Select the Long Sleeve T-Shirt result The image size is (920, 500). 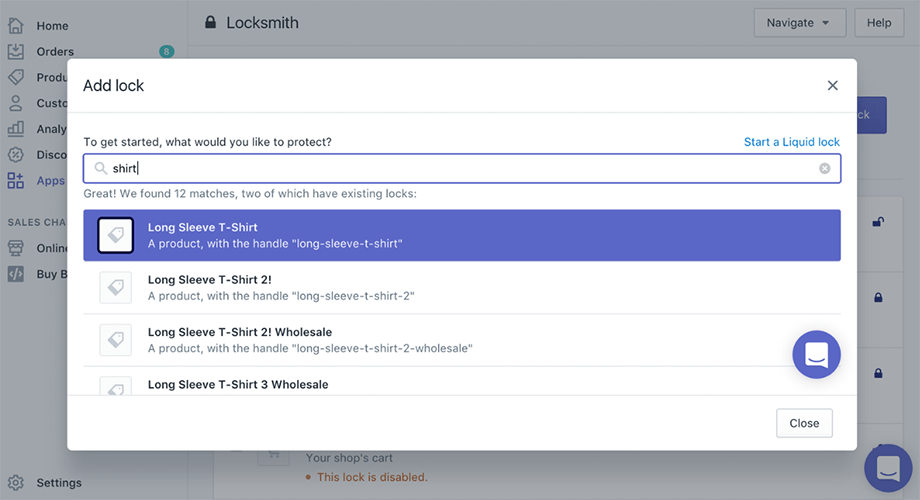462,235
